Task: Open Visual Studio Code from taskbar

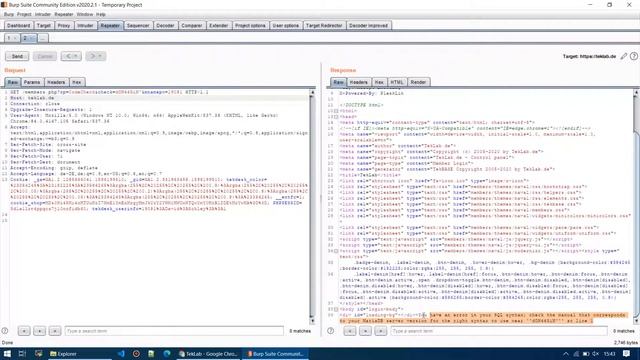Action: pos(121,353)
